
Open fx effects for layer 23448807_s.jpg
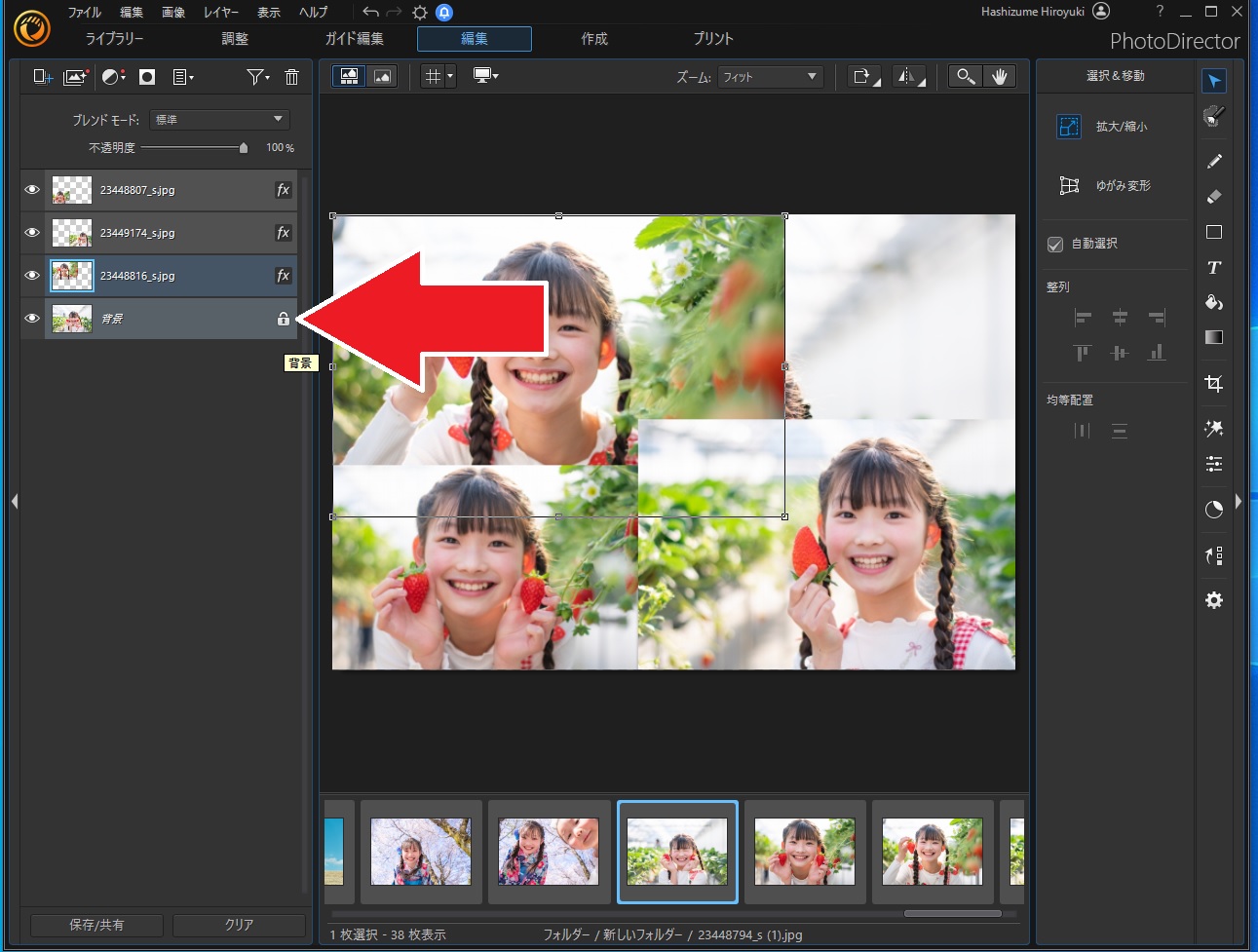click(283, 190)
